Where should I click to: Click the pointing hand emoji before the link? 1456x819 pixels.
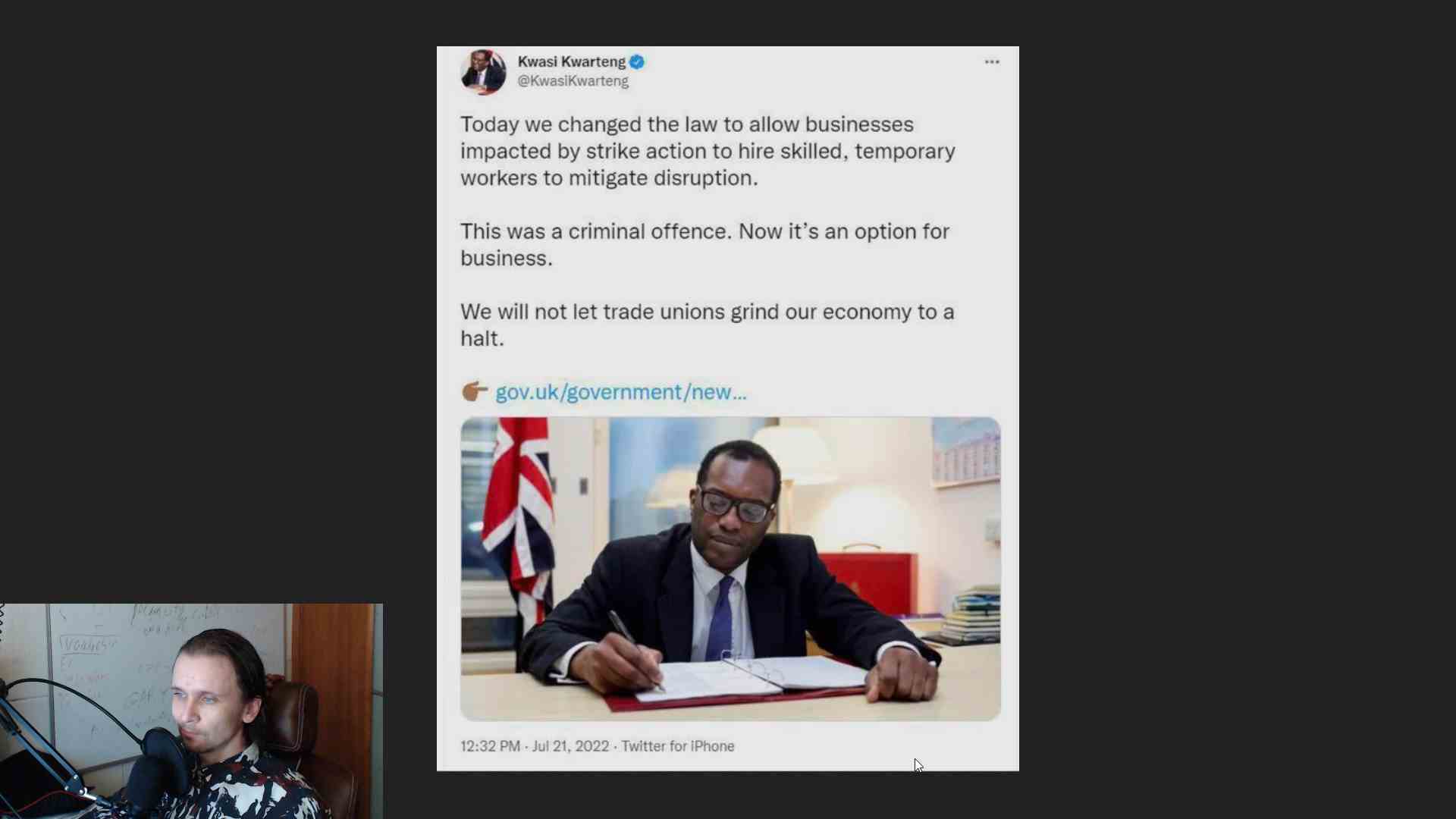click(475, 391)
